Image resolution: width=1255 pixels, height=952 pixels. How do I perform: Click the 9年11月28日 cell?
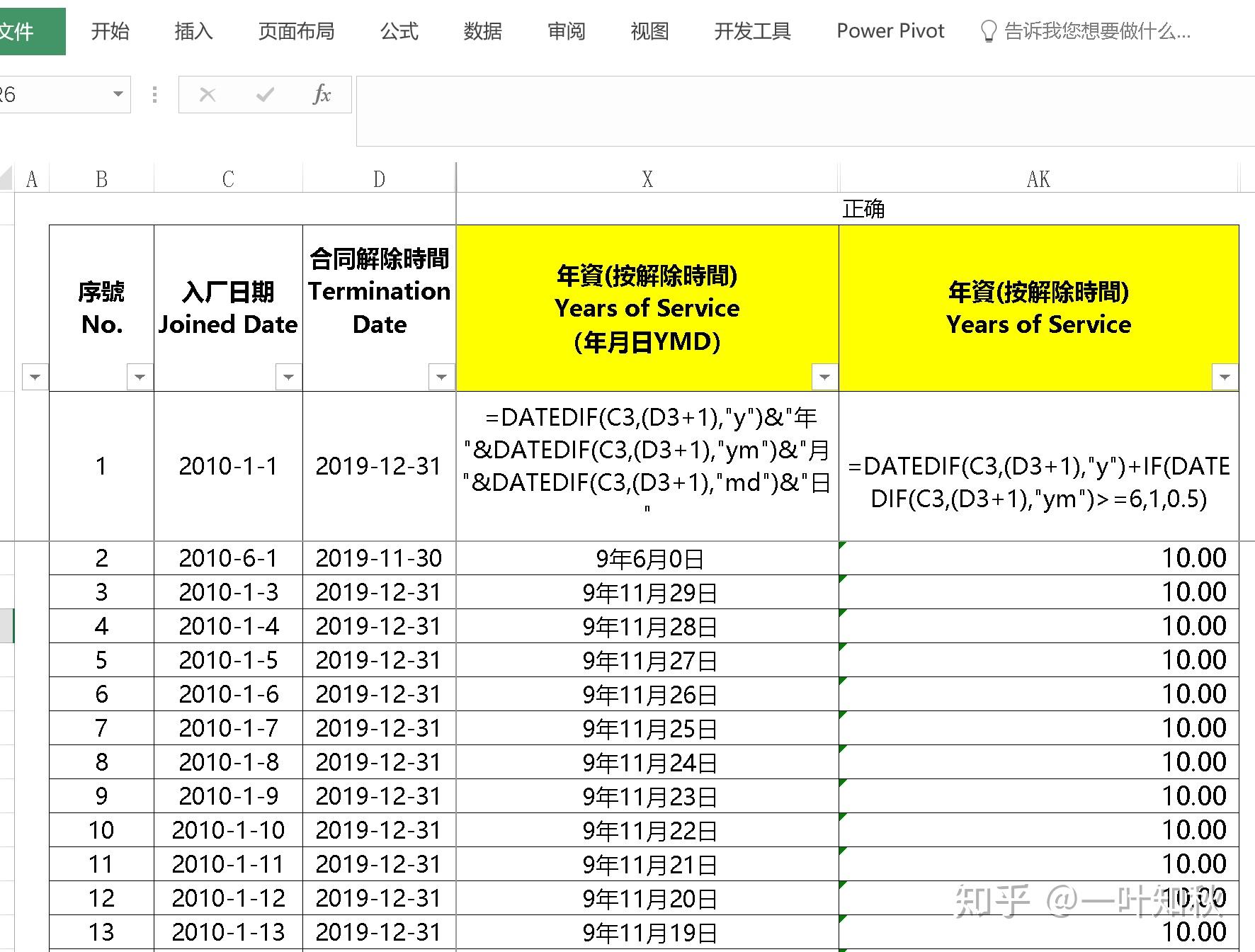click(647, 626)
